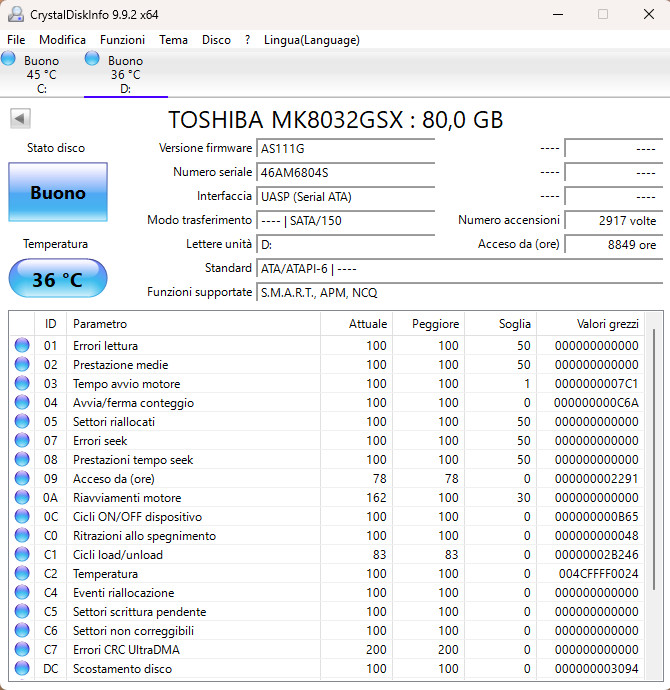Open the Tema menu
Viewport: 670px width, 690px height.
click(173, 40)
